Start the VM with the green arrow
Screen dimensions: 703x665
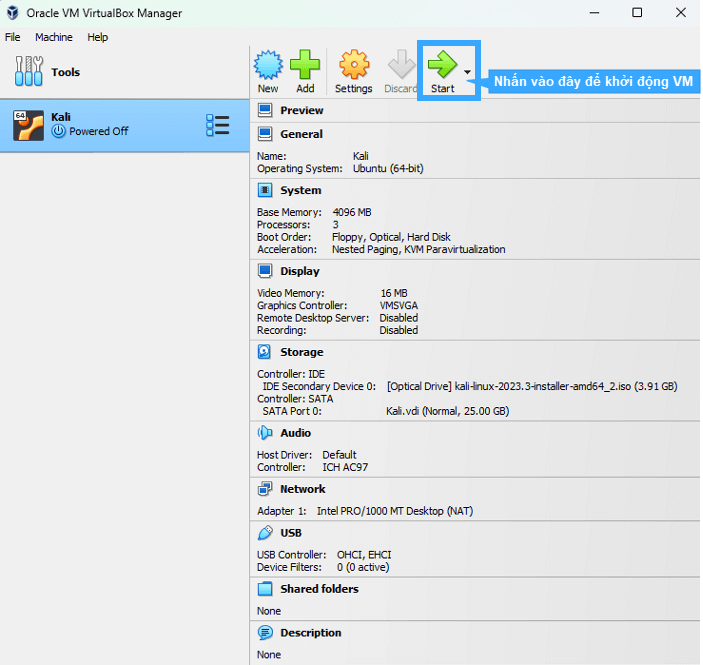coord(442,64)
